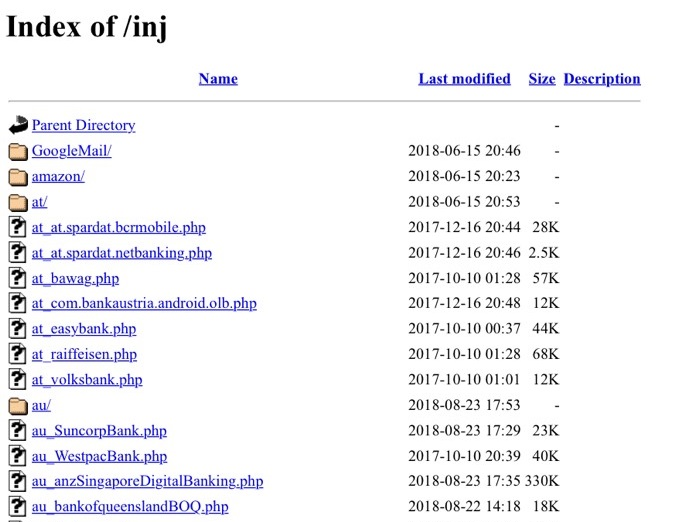
Task: Click the Index of /inj heading
Action: click(87, 27)
